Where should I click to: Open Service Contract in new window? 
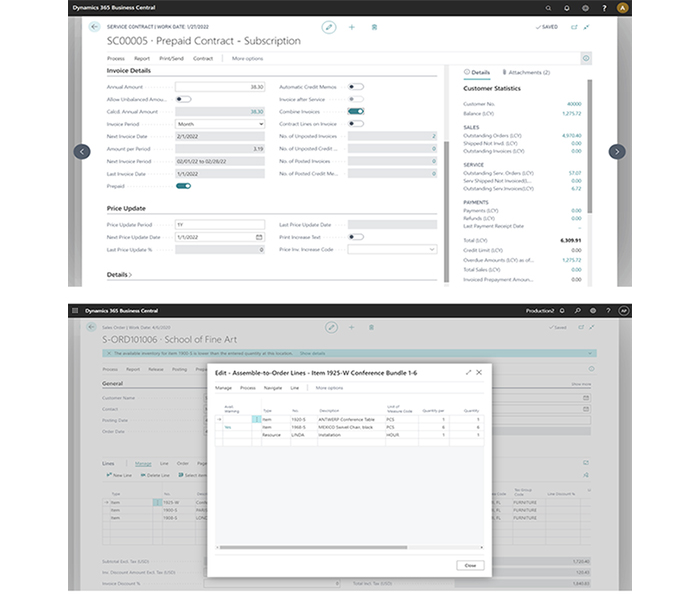point(574,27)
